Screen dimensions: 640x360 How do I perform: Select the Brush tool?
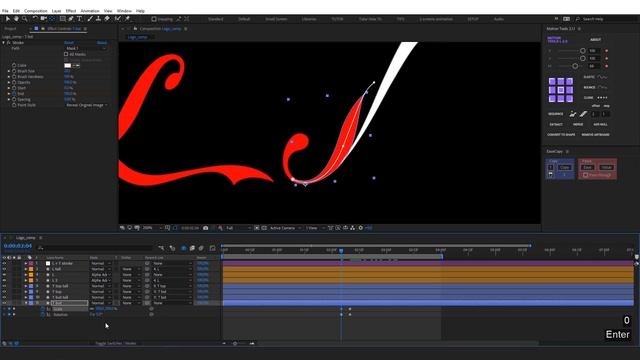pyautogui.click(x=90, y=19)
